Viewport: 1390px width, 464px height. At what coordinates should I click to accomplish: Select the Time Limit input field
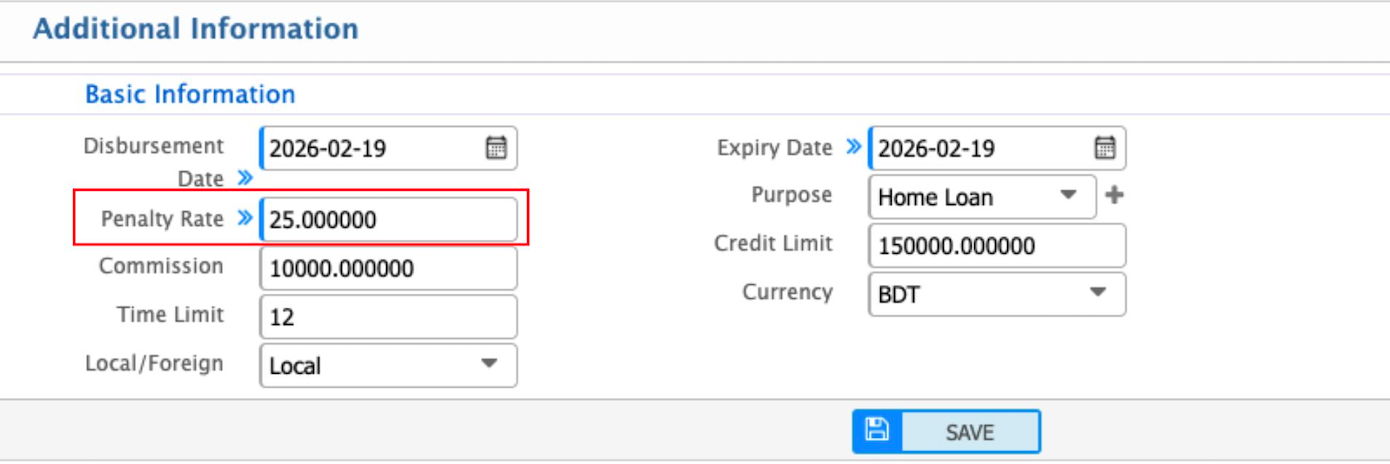click(388, 317)
